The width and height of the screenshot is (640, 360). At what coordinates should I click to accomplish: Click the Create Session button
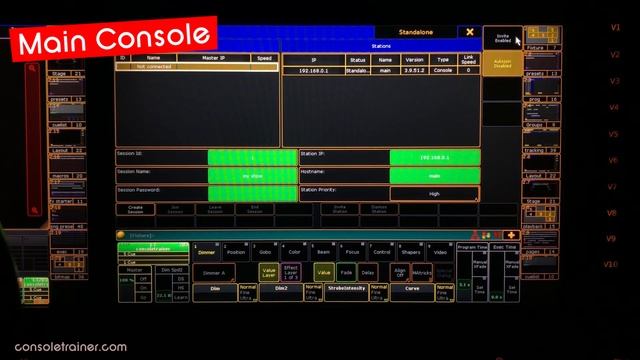pyautogui.click(x=135, y=209)
